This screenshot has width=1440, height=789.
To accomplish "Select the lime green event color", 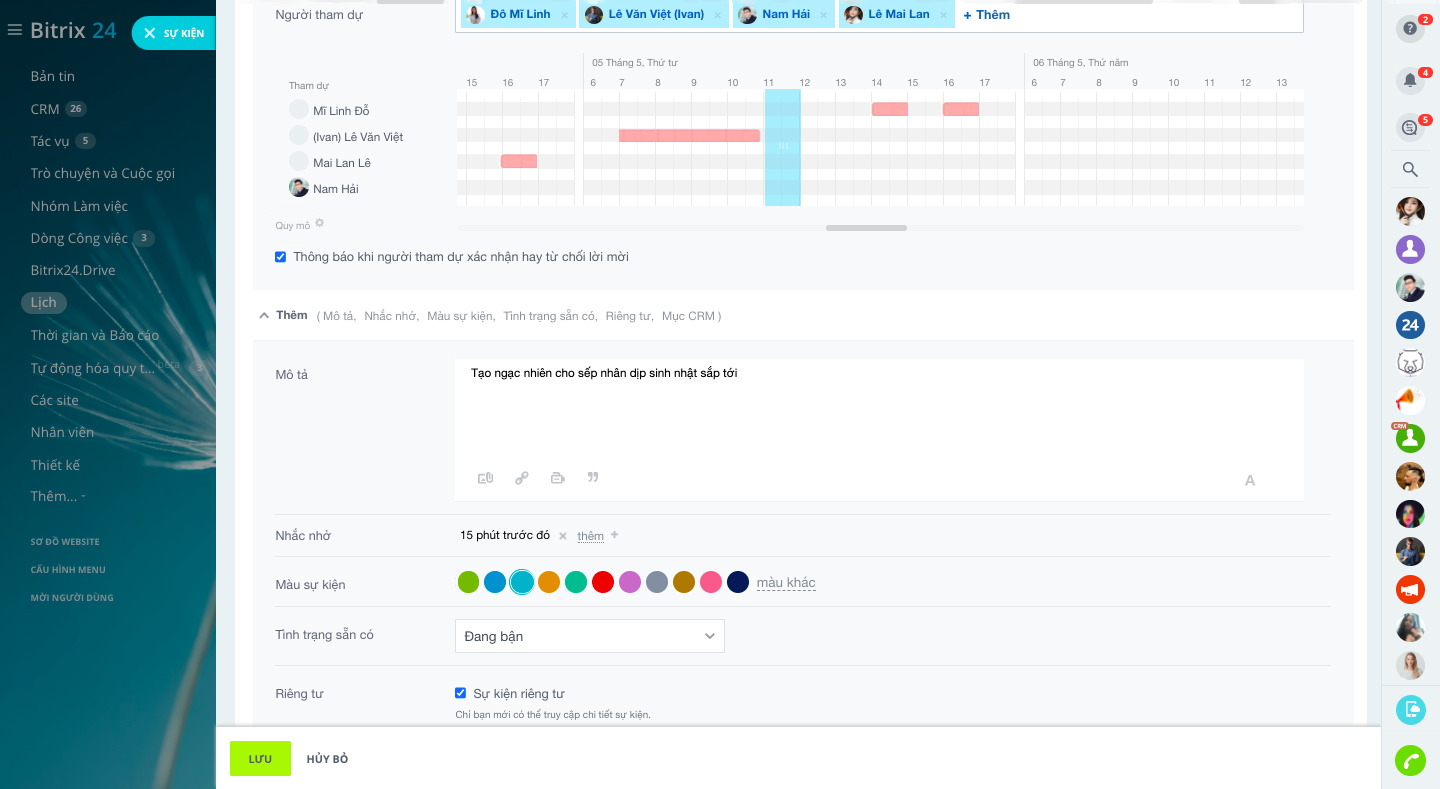I will pos(468,582).
